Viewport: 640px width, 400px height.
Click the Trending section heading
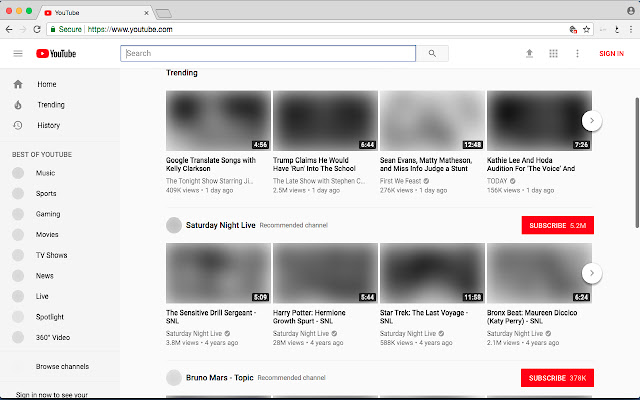coord(182,73)
